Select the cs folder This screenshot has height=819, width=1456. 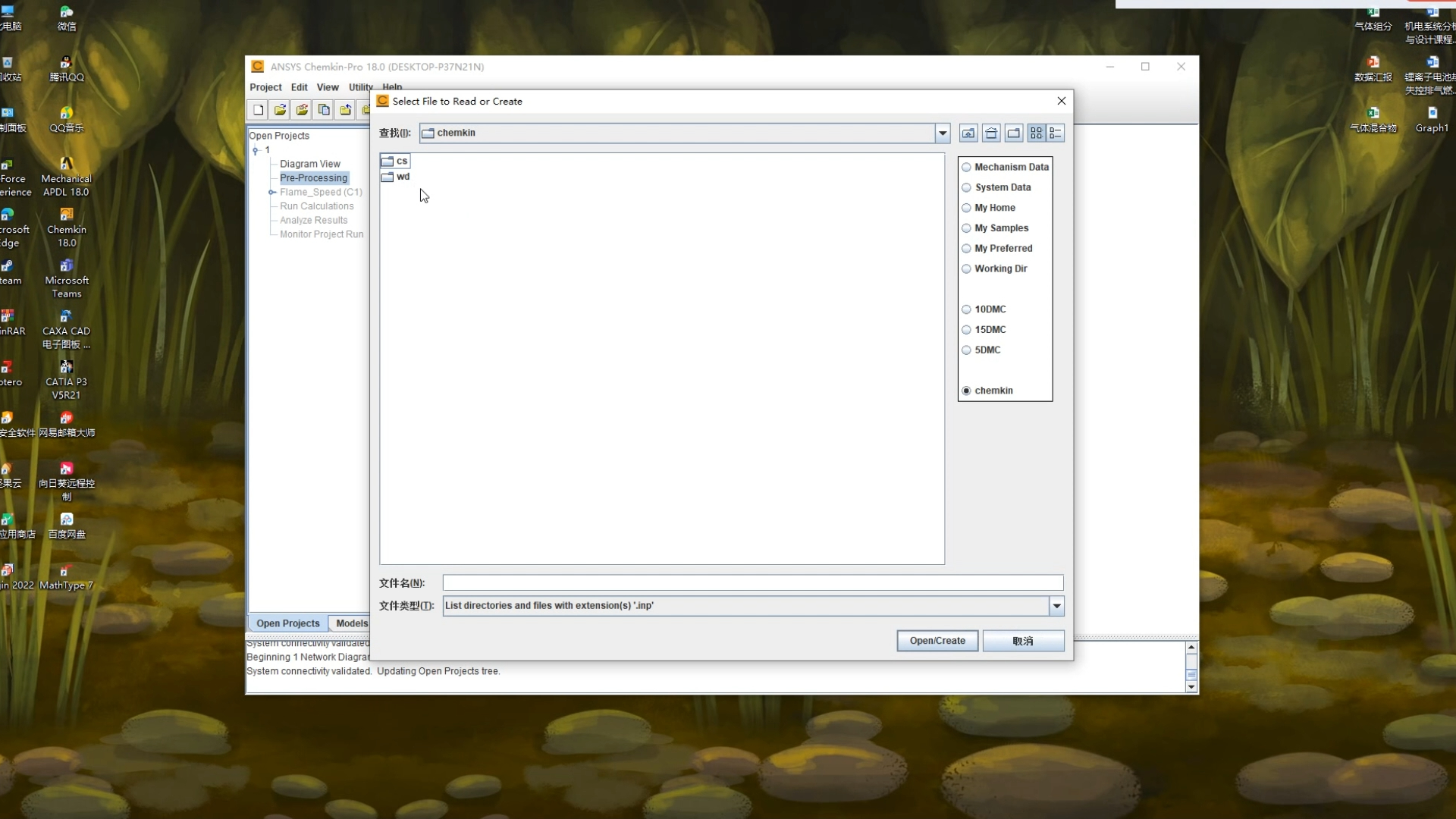point(395,161)
